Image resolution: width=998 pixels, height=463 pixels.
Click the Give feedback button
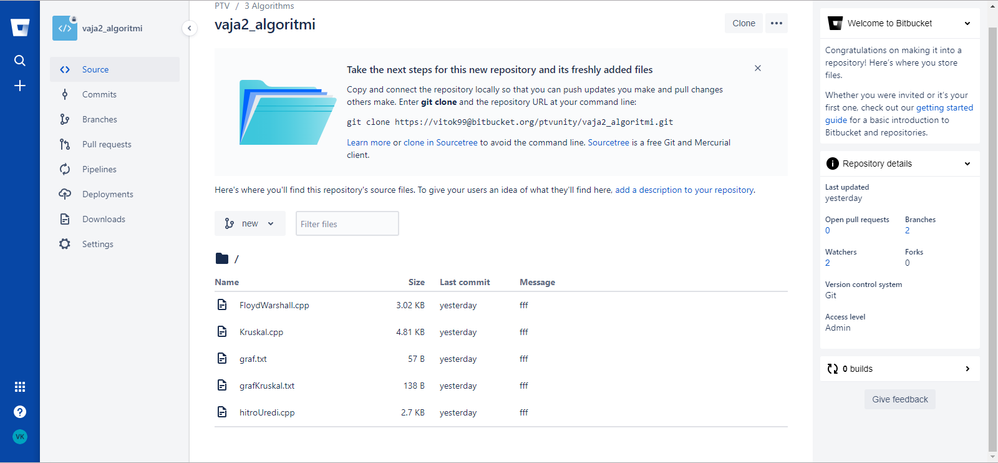(x=900, y=399)
